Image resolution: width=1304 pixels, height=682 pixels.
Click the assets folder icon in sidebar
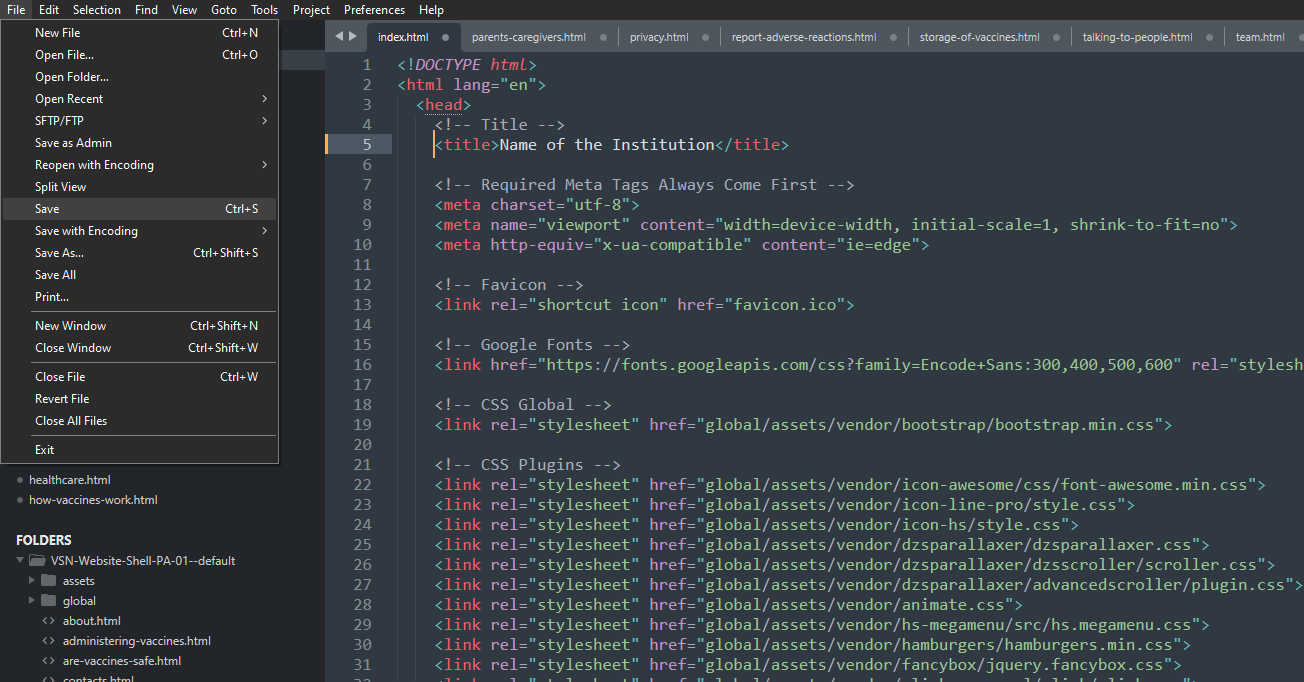point(48,581)
